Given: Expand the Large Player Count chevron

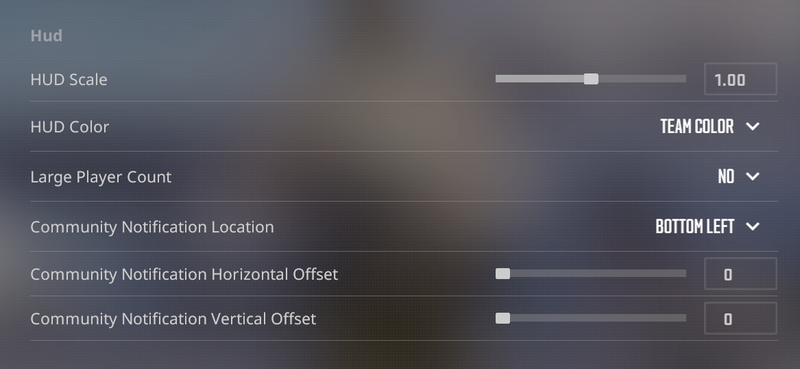Looking at the screenshot, I should click(x=753, y=177).
